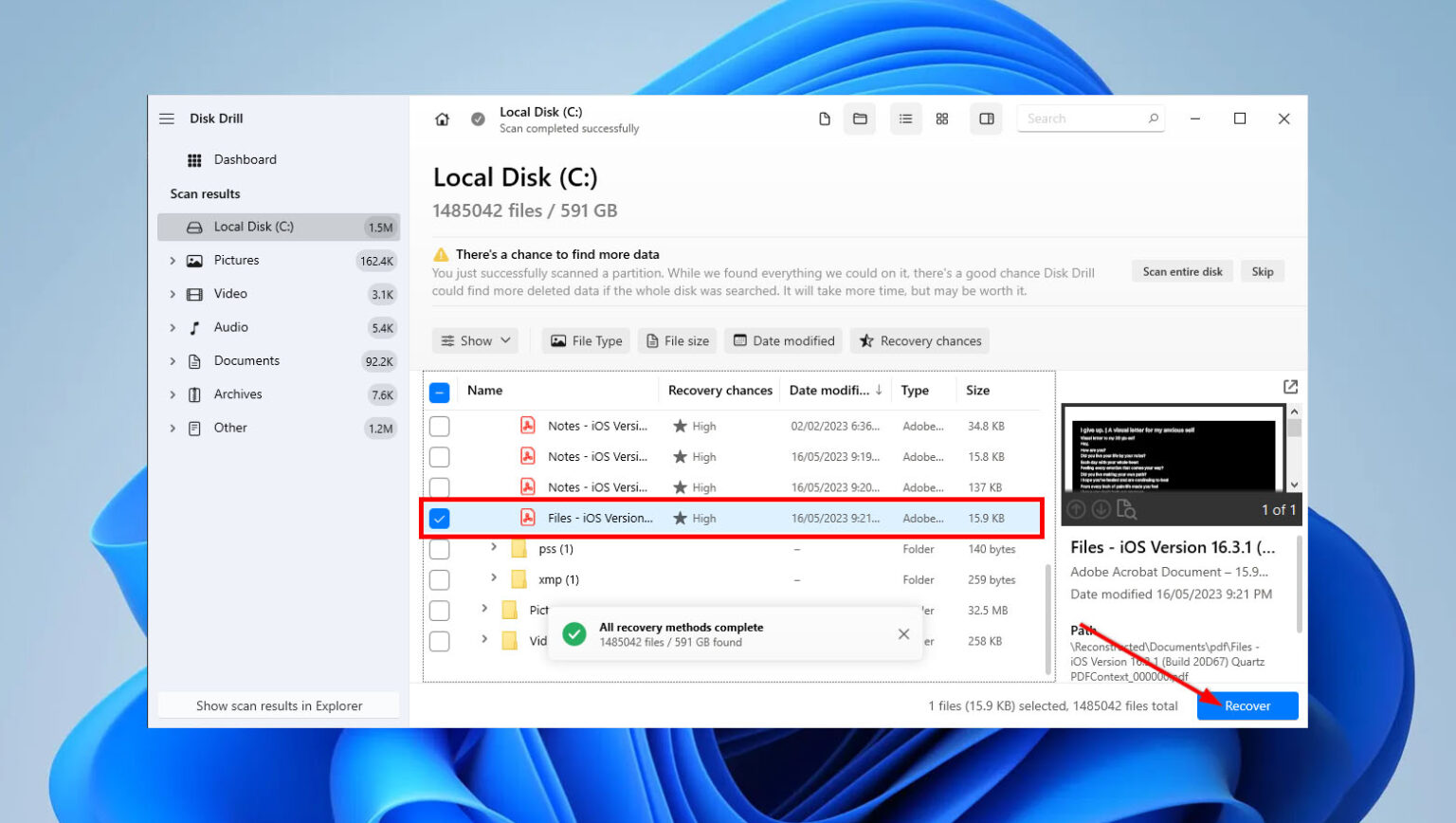Toggle the preview side panel icon
This screenshot has width=1456, height=823.
coord(986,119)
